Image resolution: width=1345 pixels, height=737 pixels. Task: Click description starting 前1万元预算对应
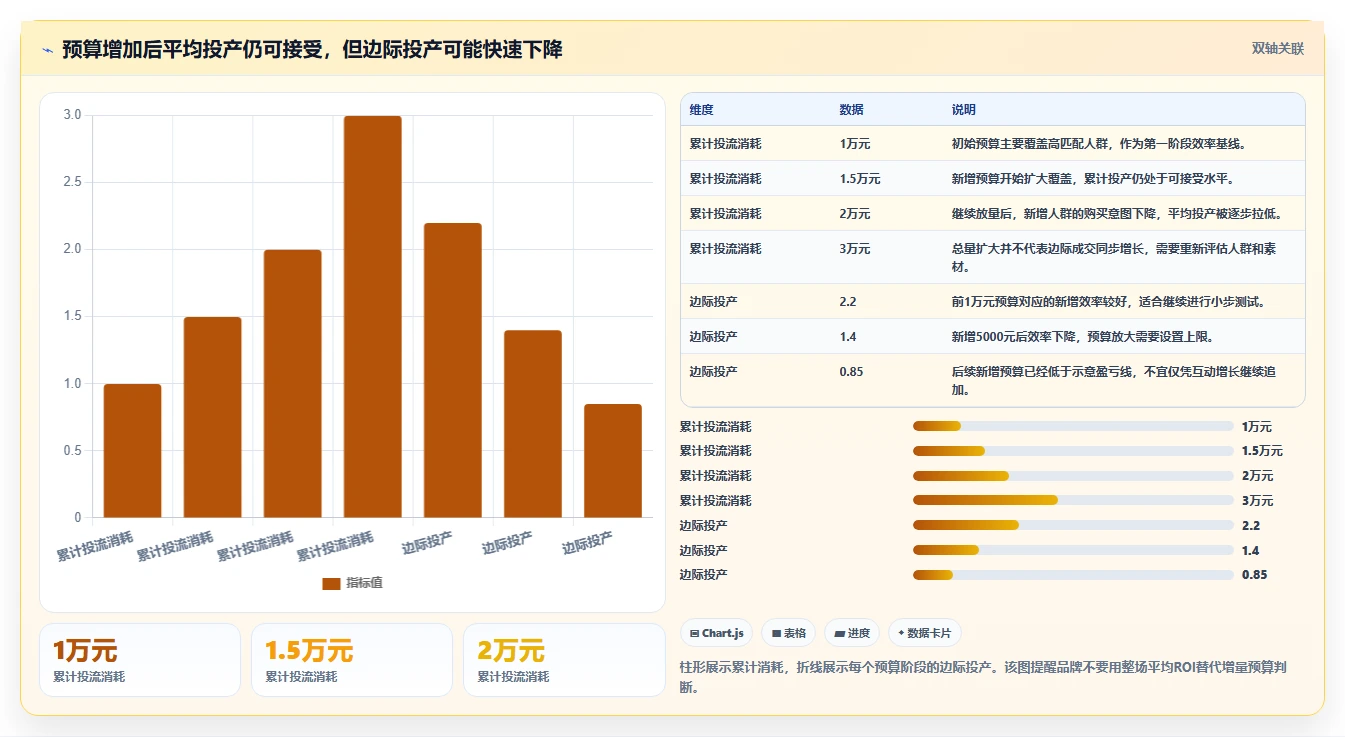click(x=1108, y=301)
